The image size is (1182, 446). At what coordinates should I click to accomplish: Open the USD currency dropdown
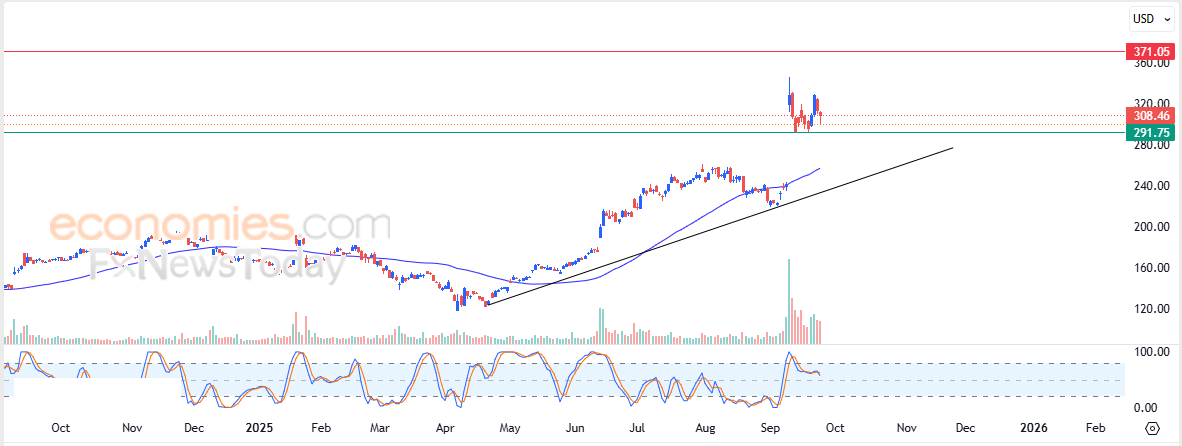(1153, 20)
